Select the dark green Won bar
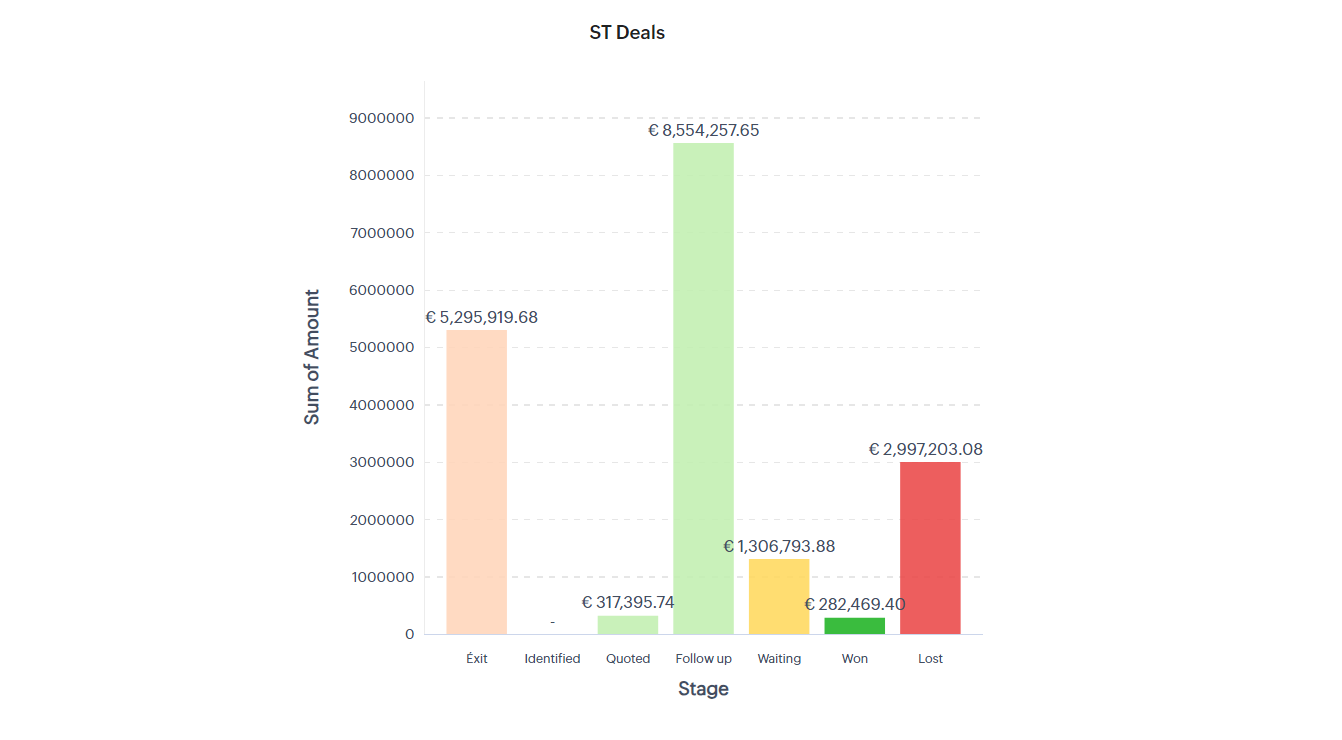Screen dimensions: 1342x740 pyautogui.click(x=854, y=626)
